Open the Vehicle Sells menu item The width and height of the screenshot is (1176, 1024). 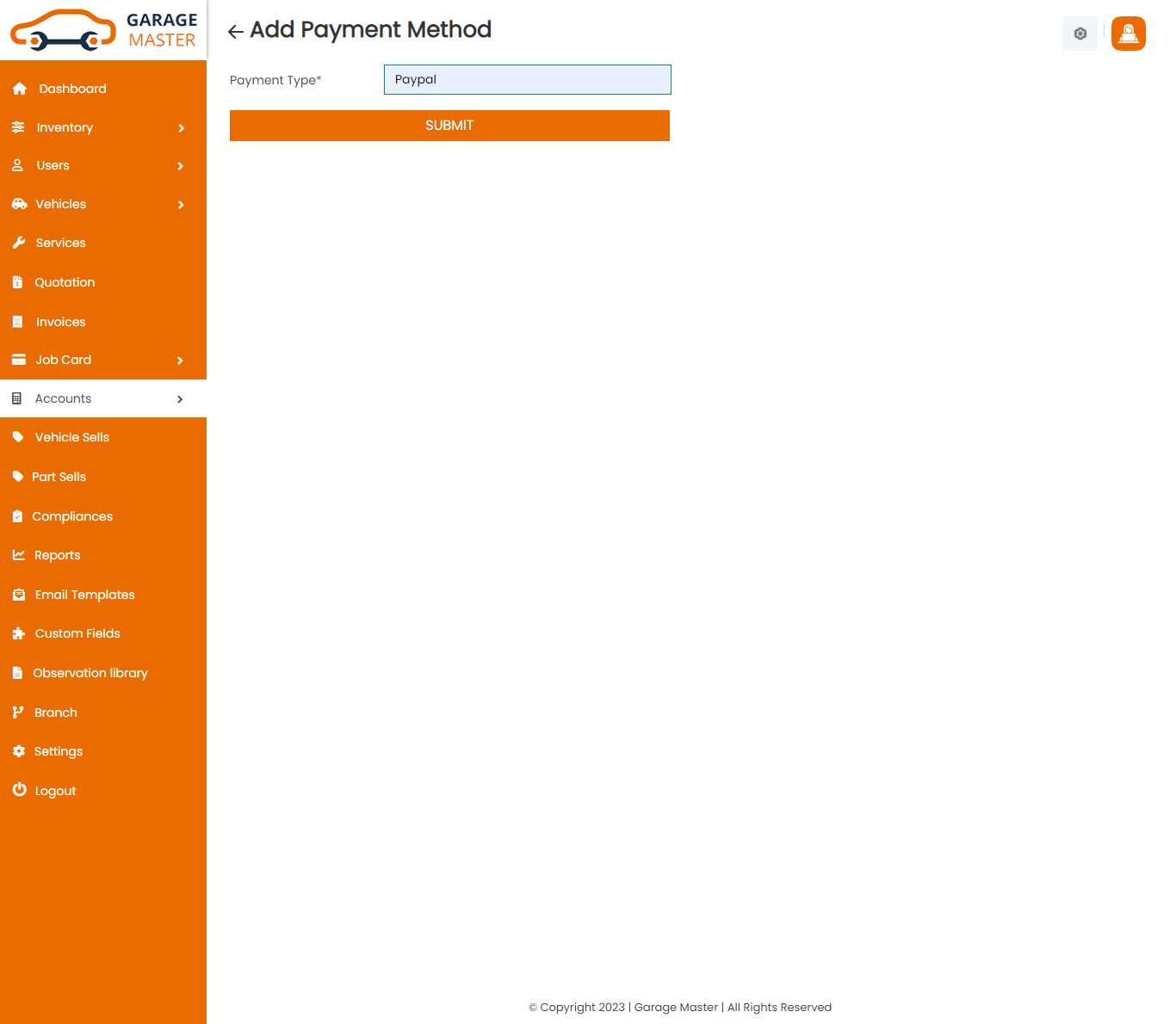[x=71, y=437]
